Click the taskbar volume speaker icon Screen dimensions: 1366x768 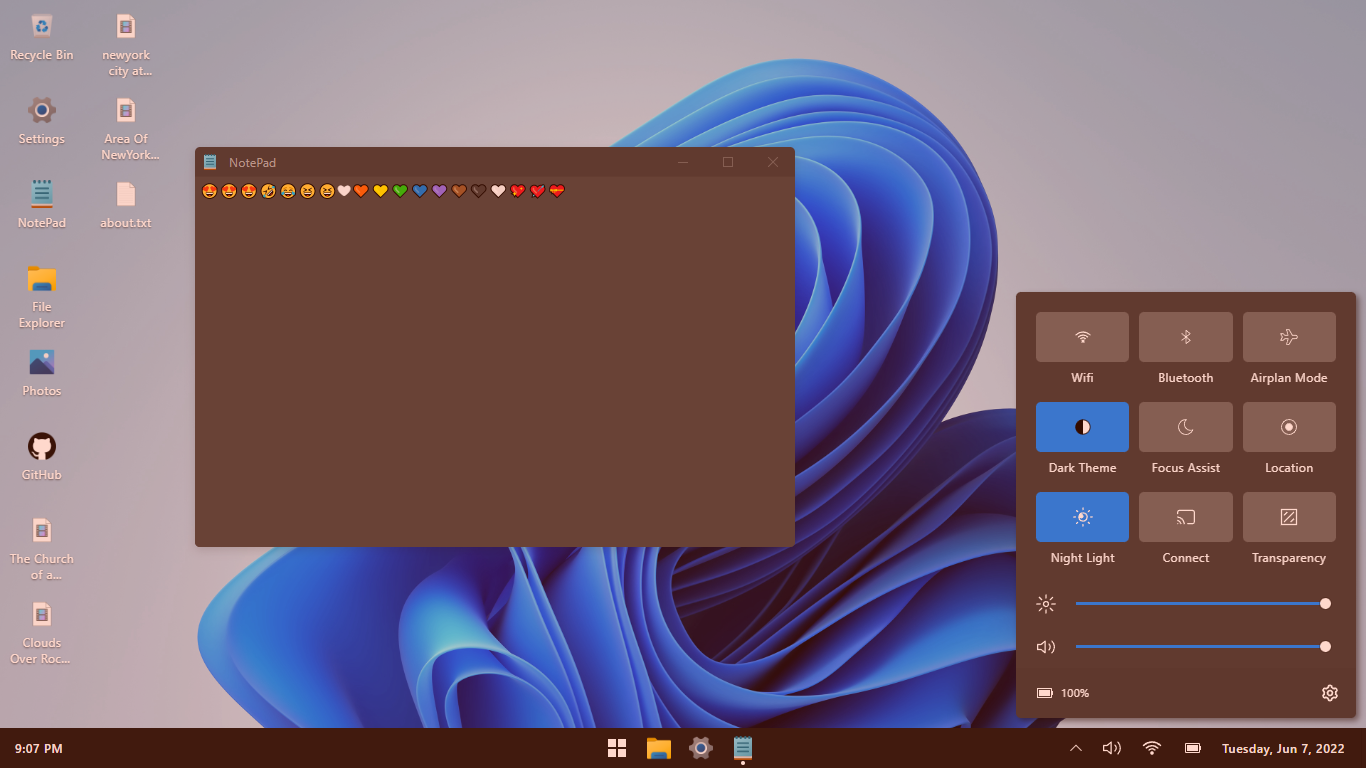tap(1111, 748)
